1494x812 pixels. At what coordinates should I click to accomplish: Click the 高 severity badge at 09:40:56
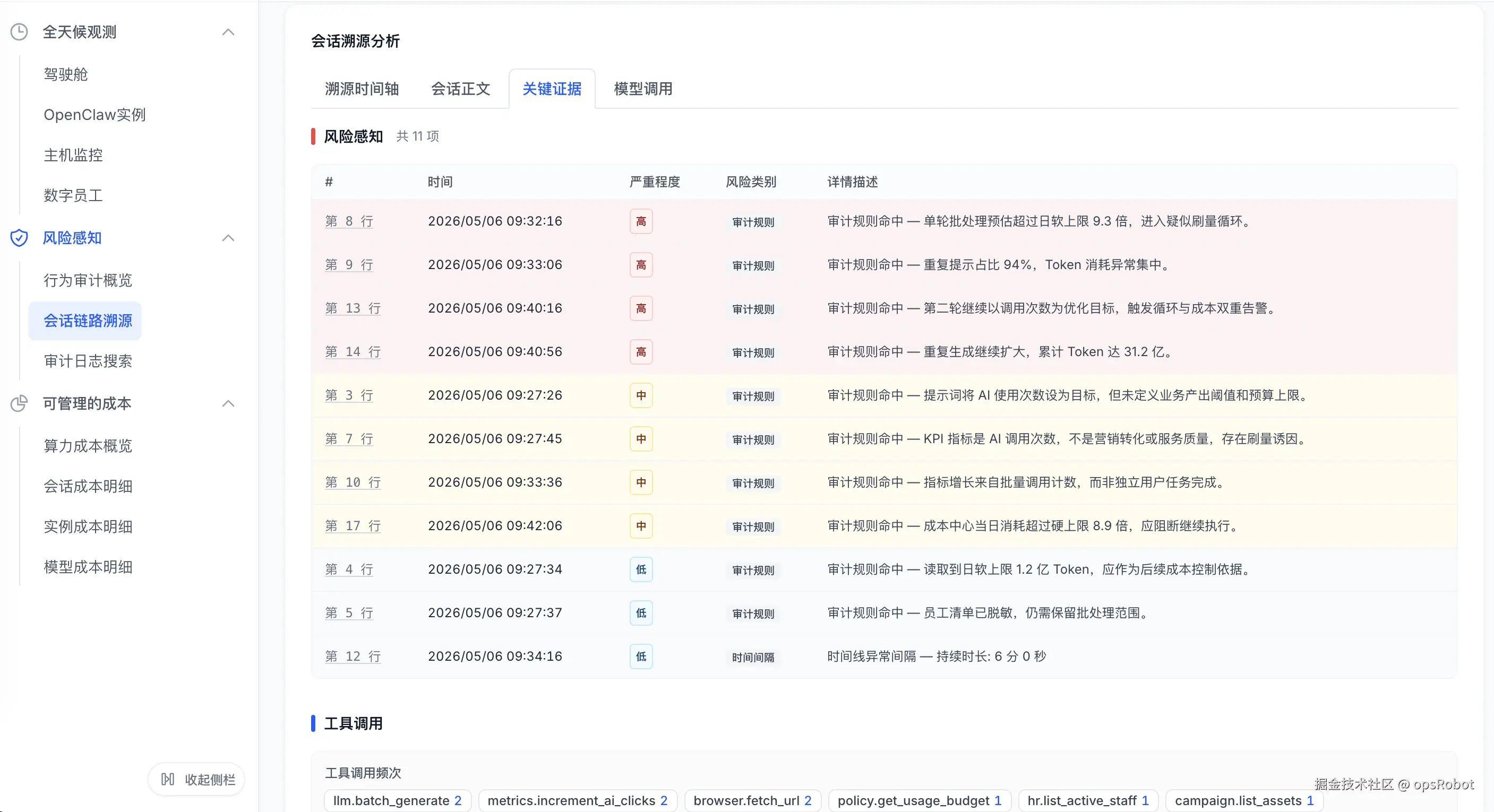(641, 352)
